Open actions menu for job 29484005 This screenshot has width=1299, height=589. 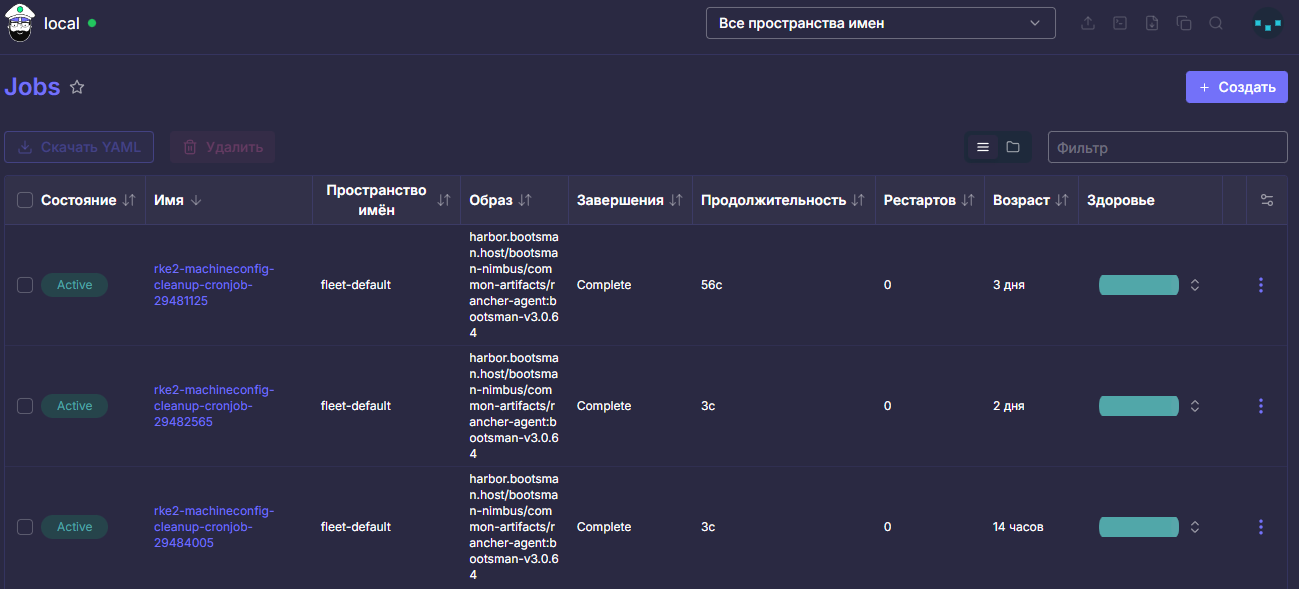[1260, 527]
